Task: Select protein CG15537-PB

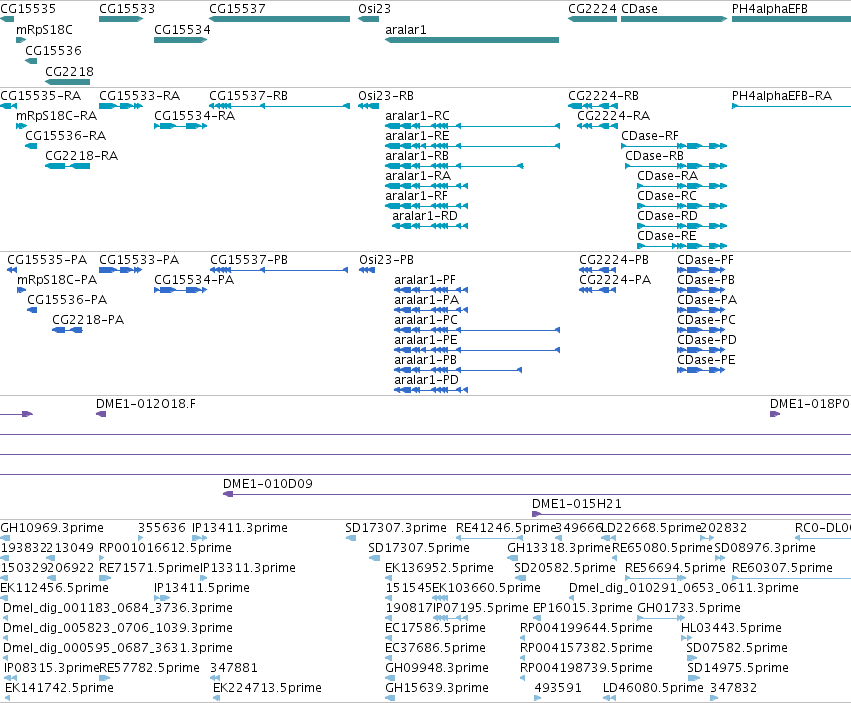Action: [279, 270]
